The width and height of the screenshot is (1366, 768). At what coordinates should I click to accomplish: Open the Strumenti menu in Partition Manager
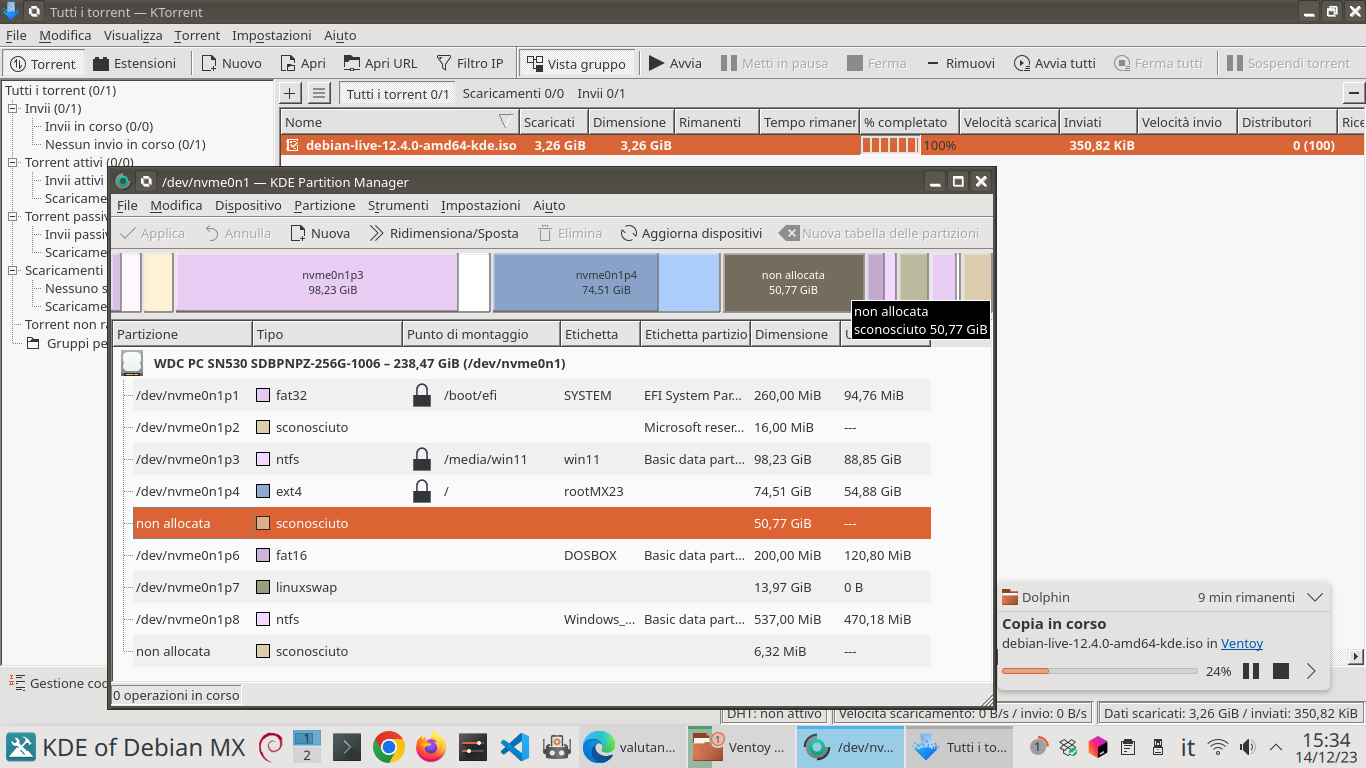(398, 205)
